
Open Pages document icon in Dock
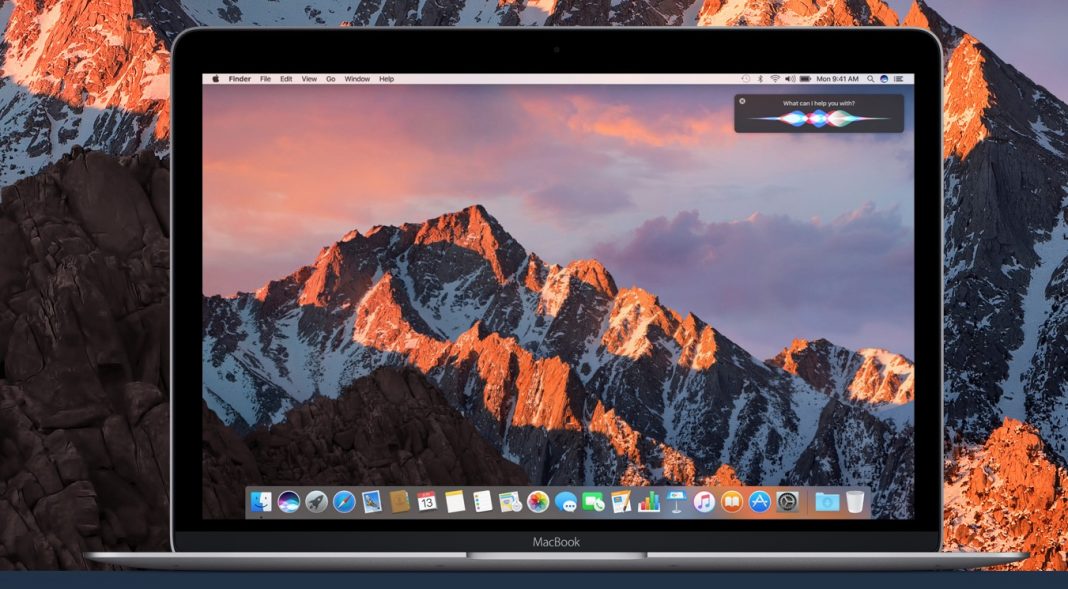(x=621, y=502)
